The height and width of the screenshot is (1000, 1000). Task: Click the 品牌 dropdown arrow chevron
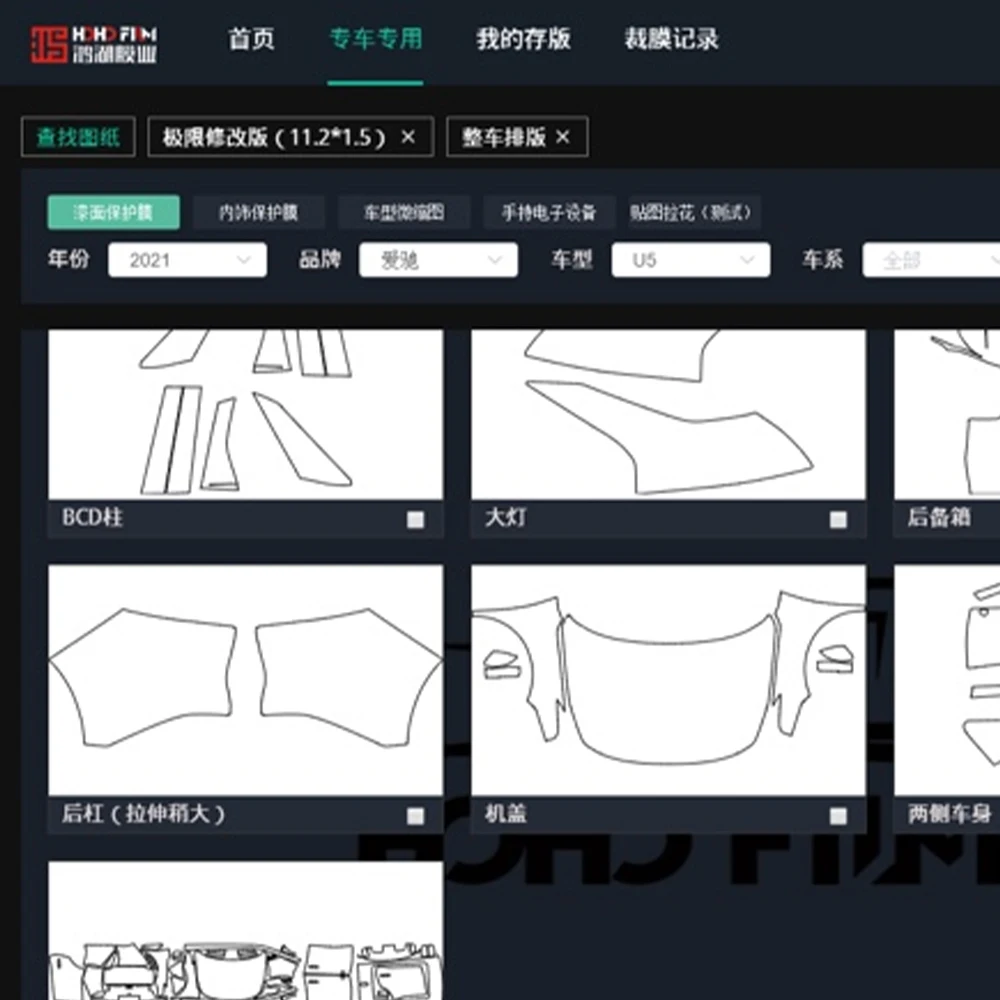pos(494,260)
